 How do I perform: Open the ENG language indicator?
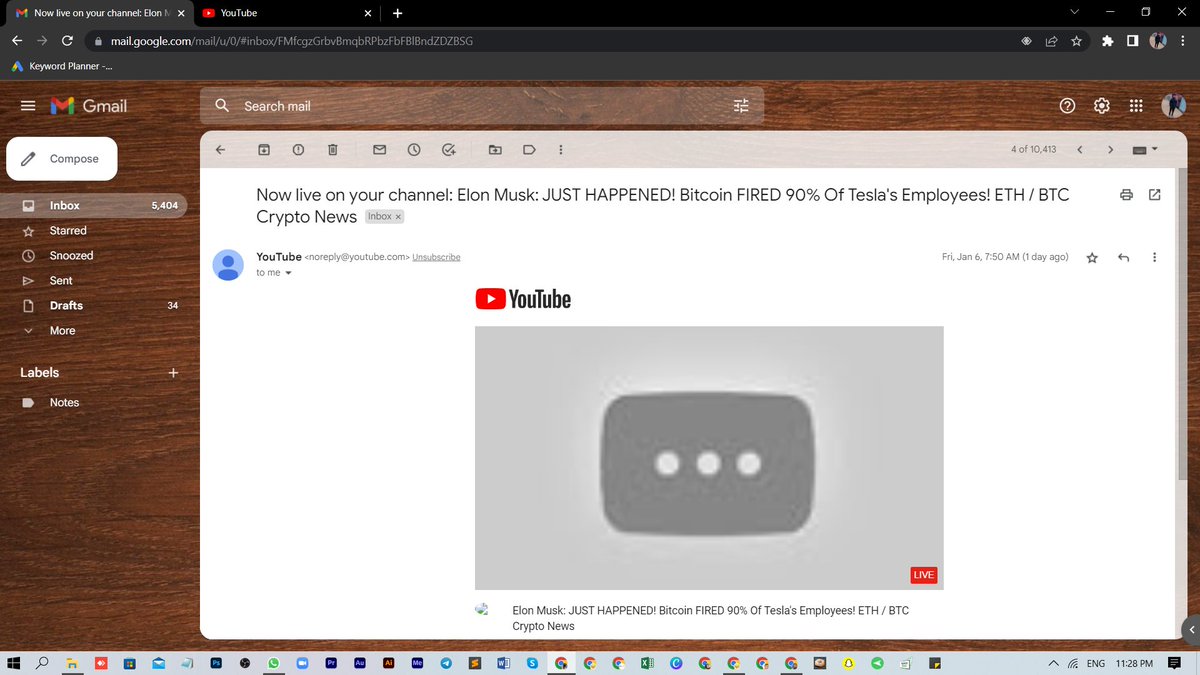click(1096, 663)
